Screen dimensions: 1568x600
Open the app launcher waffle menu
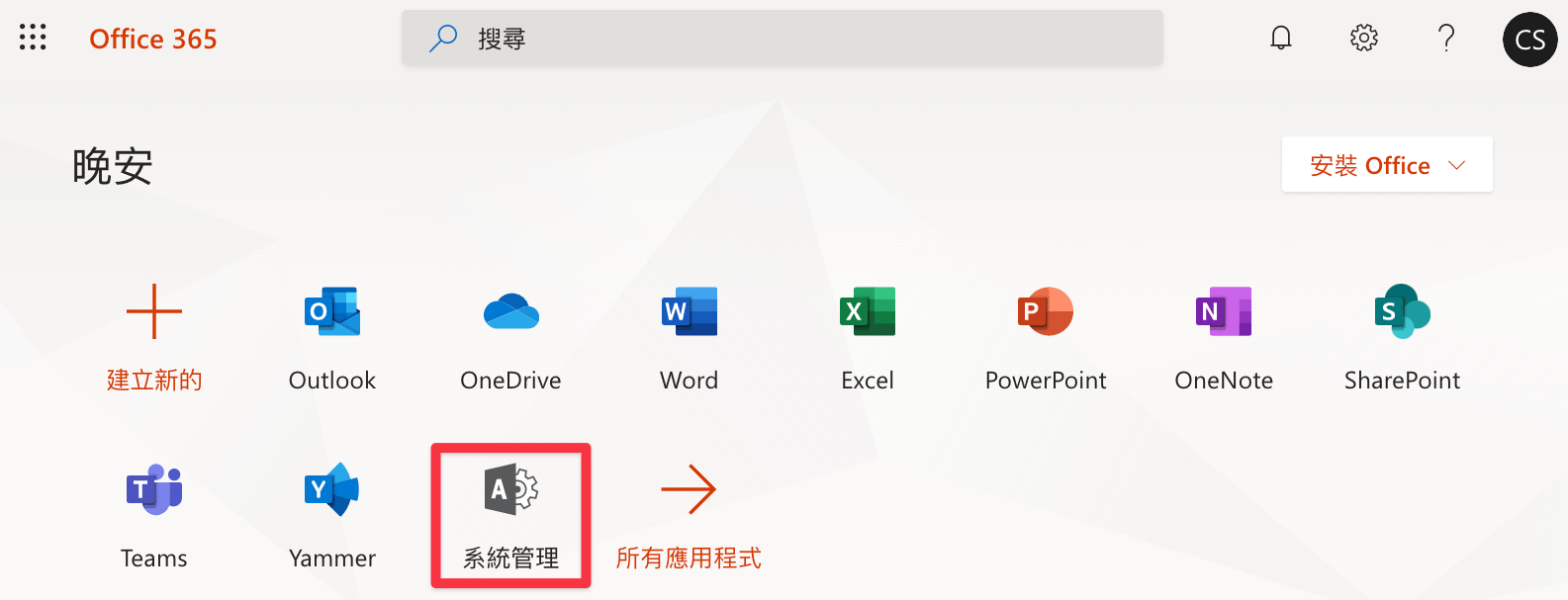click(33, 38)
